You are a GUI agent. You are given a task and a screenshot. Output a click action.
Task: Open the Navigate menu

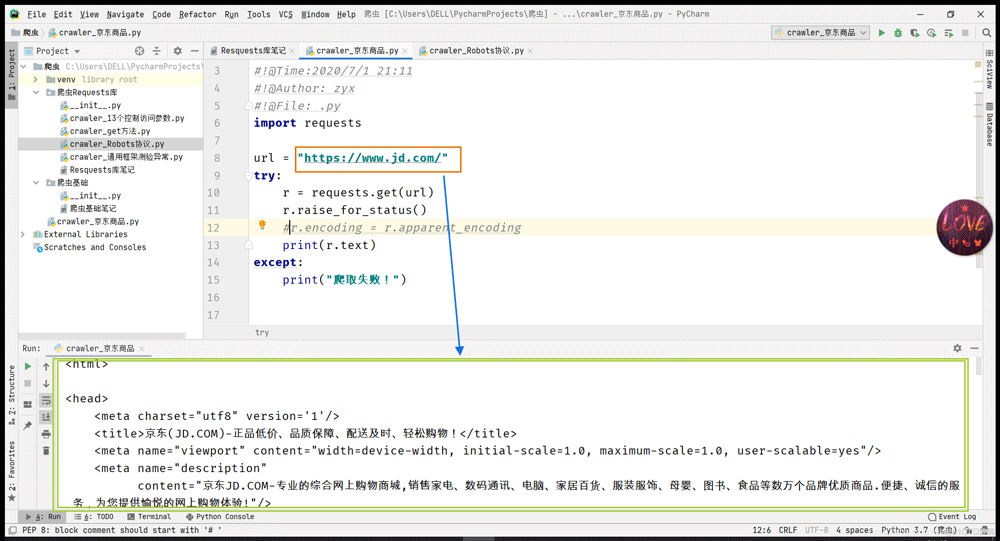(125, 14)
